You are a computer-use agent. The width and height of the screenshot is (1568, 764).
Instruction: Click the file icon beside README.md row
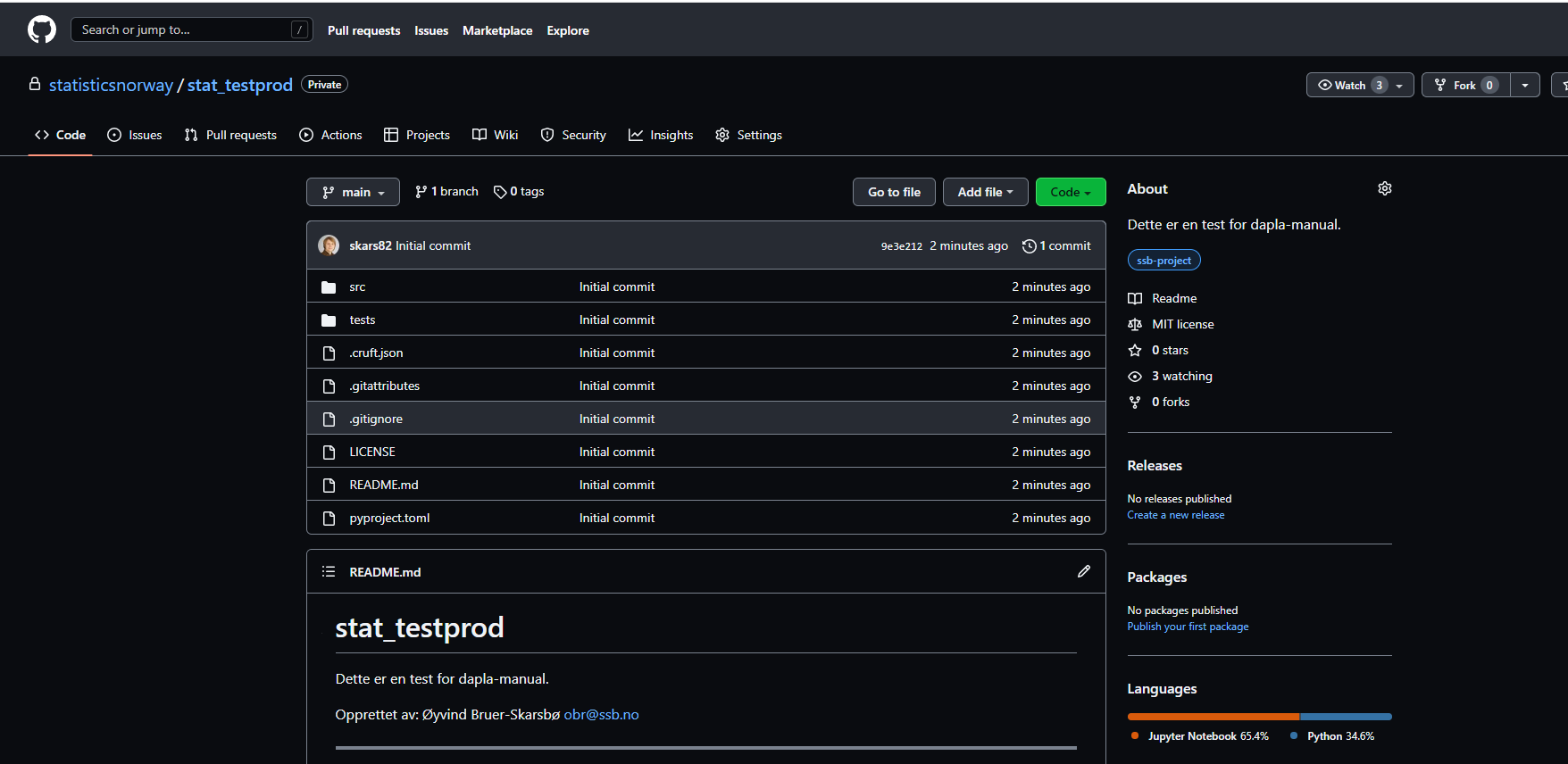329,486
